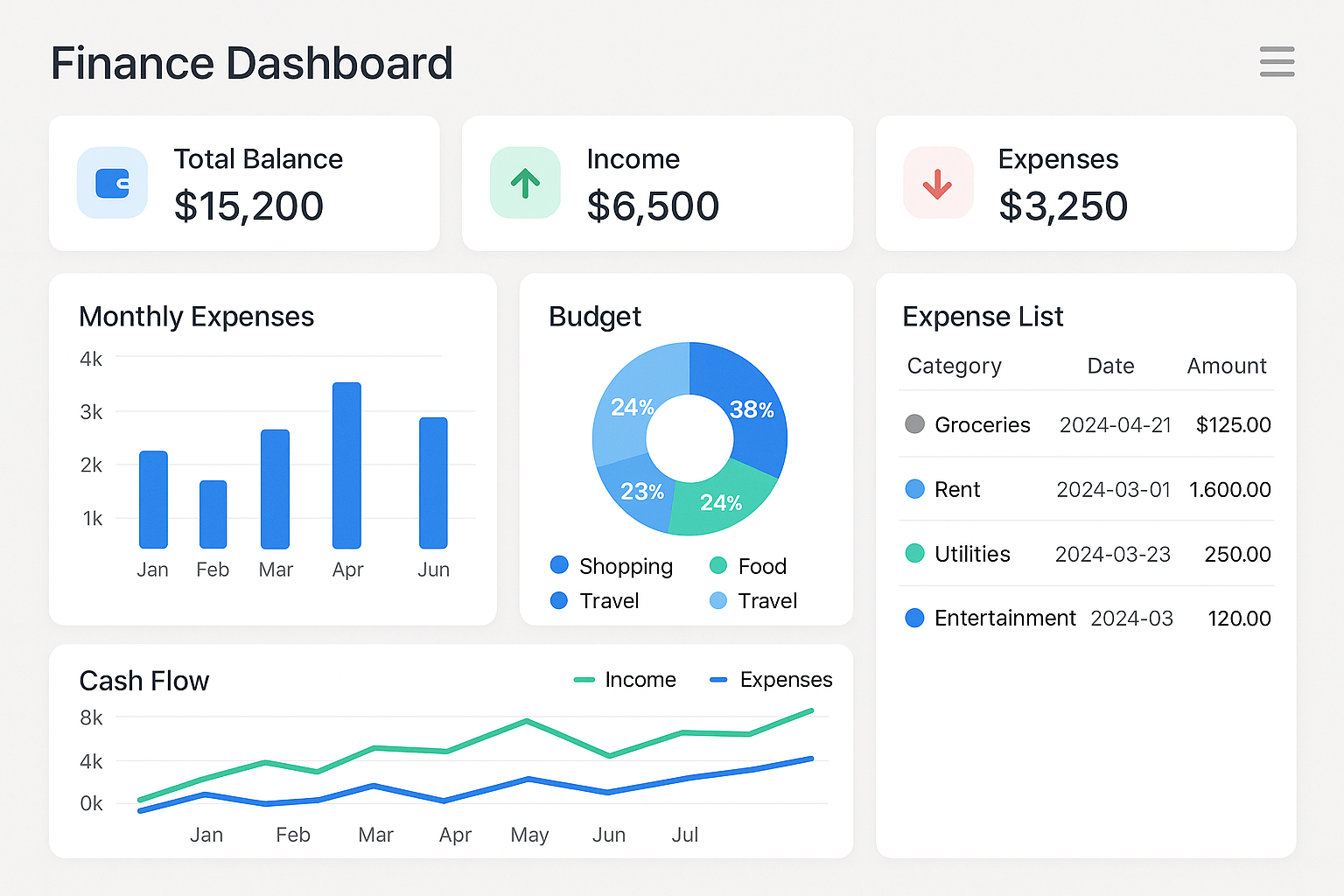
Task: Click the red down-arrow icon on Expenses card
Action: 938,183
